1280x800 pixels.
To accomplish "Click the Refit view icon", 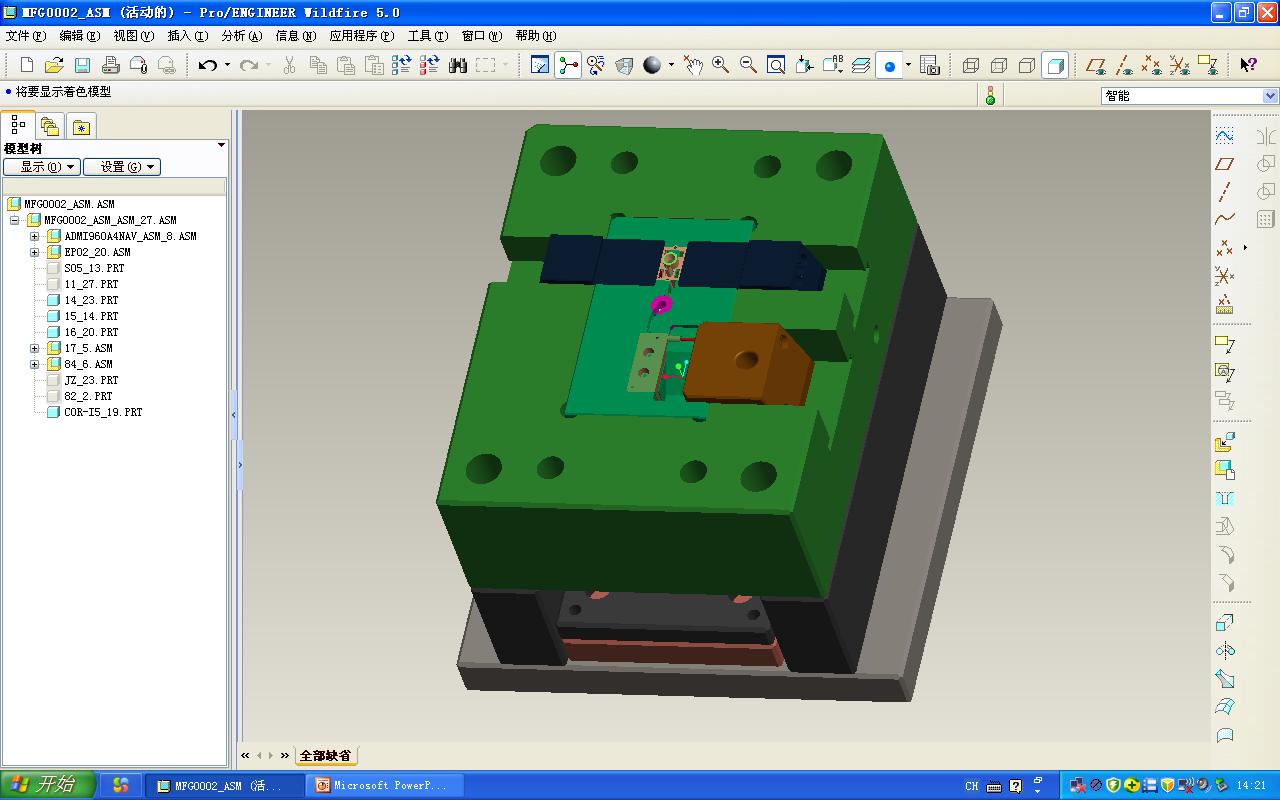I will [776, 65].
